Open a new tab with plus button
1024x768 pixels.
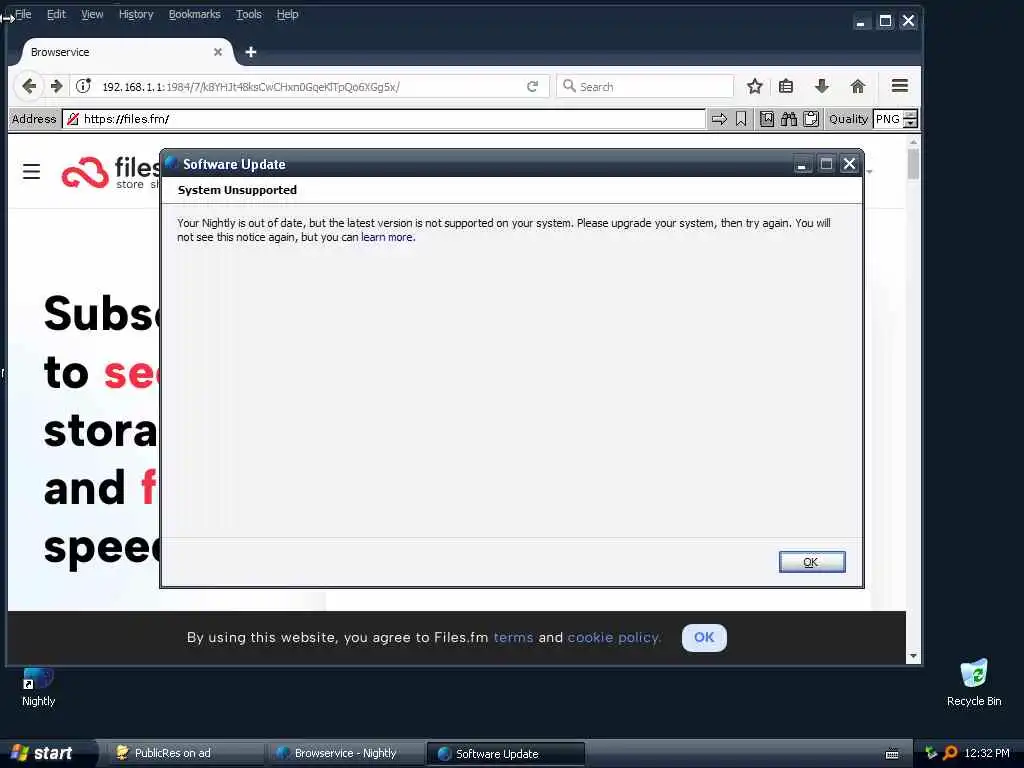click(251, 52)
